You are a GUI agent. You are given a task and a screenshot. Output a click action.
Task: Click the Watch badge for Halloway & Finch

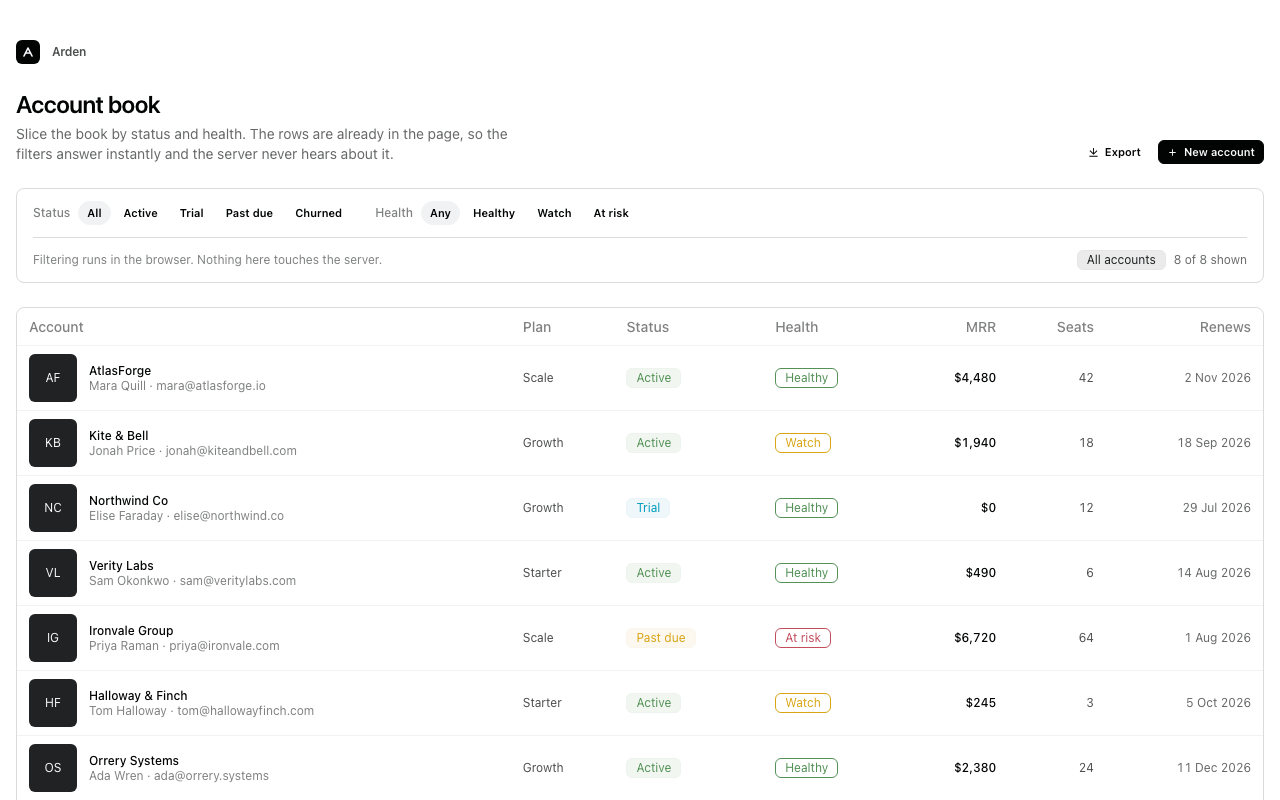(803, 703)
